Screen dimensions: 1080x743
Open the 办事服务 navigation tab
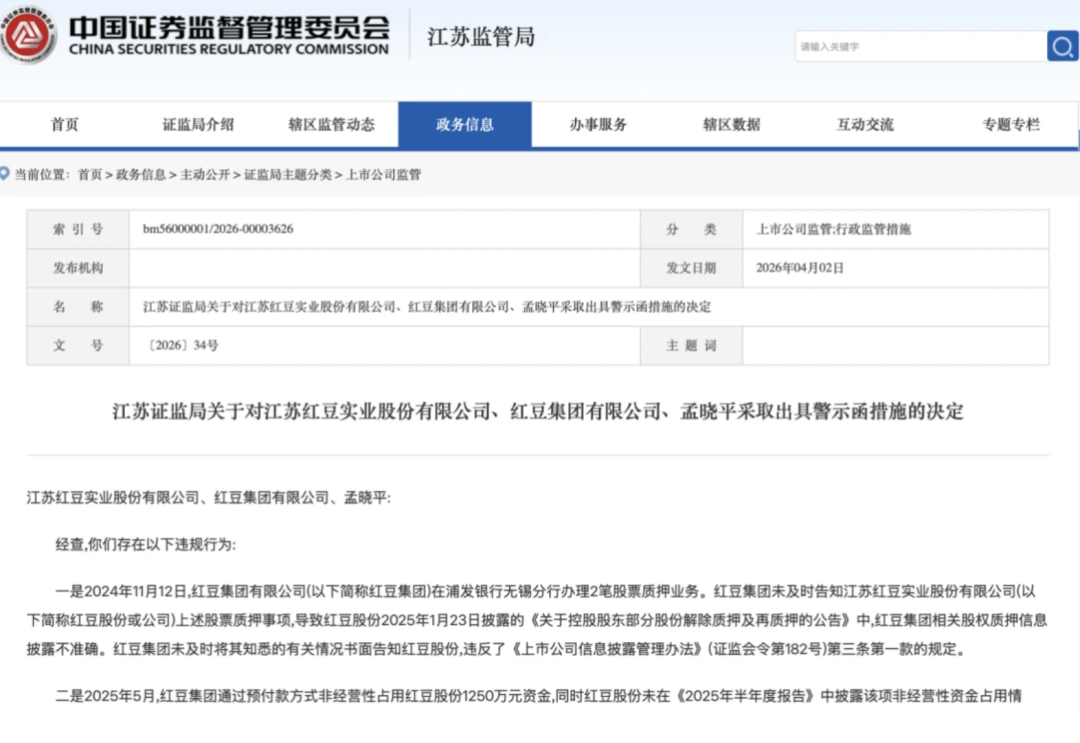tap(598, 125)
